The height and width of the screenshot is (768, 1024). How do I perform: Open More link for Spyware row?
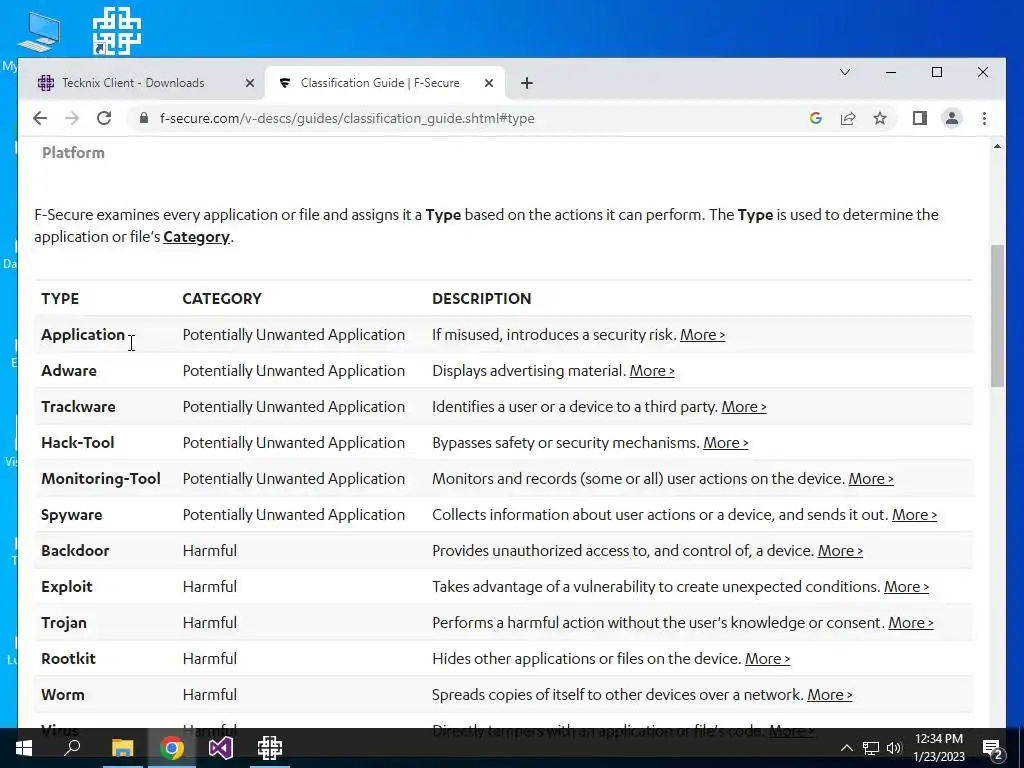click(914, 514)
